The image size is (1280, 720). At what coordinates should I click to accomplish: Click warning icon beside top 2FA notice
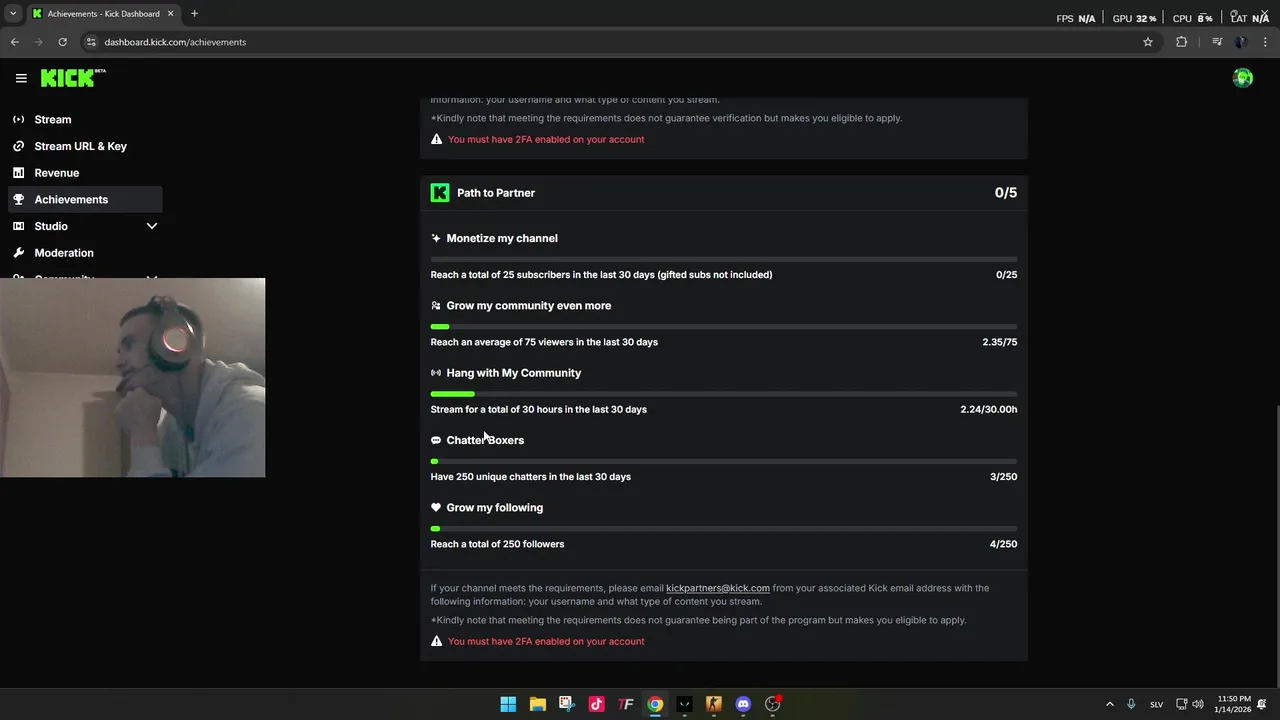(436, 139)
